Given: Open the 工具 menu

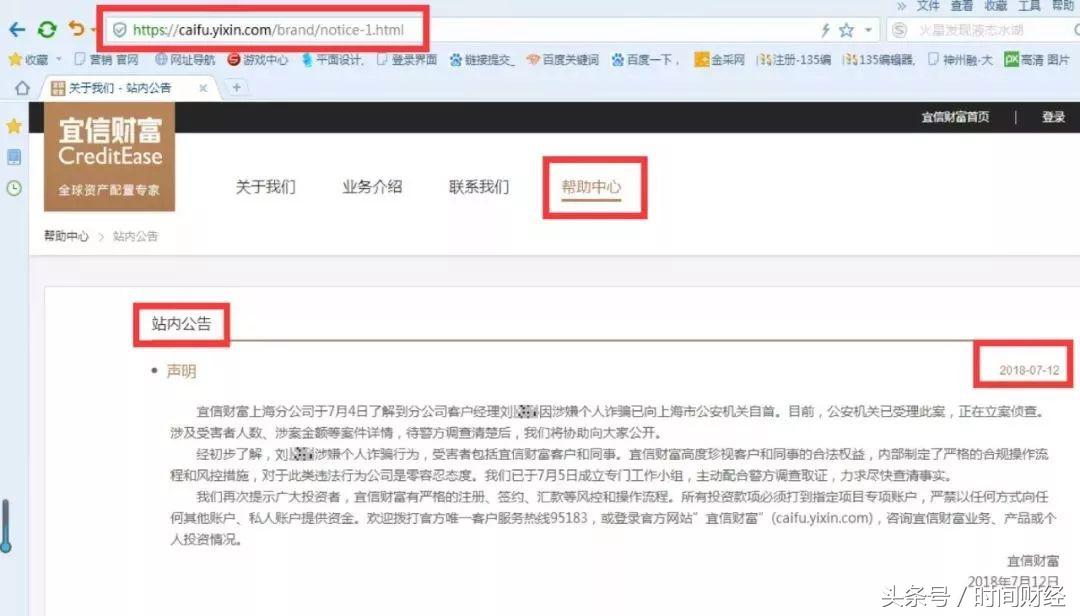Looking at the screenshot, I should 1028,6.
